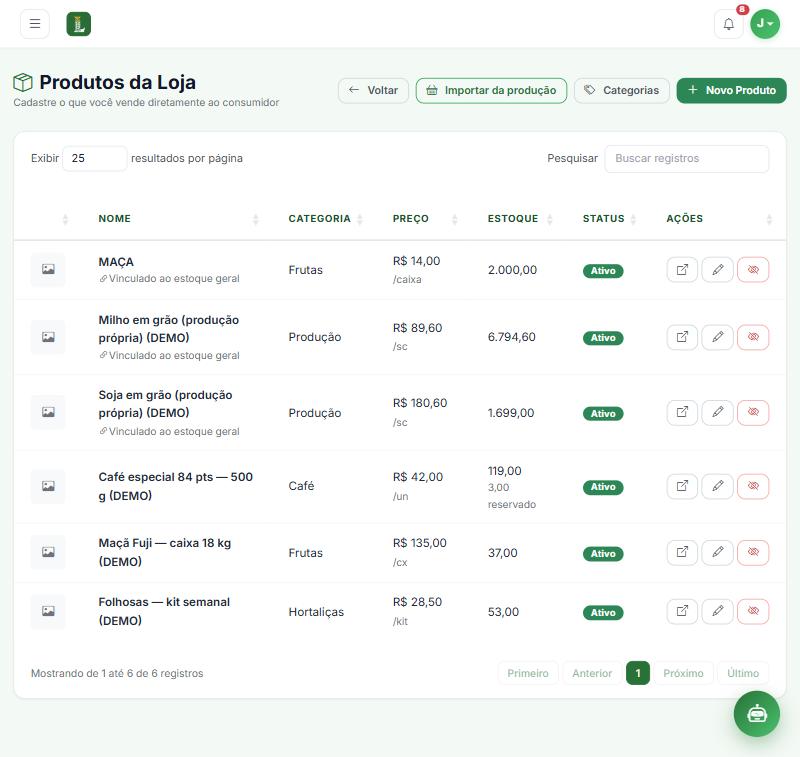The height and width of the screenshot is (757, 800).
Task: Open external view for MAÇA
Action: coord(682,269)
